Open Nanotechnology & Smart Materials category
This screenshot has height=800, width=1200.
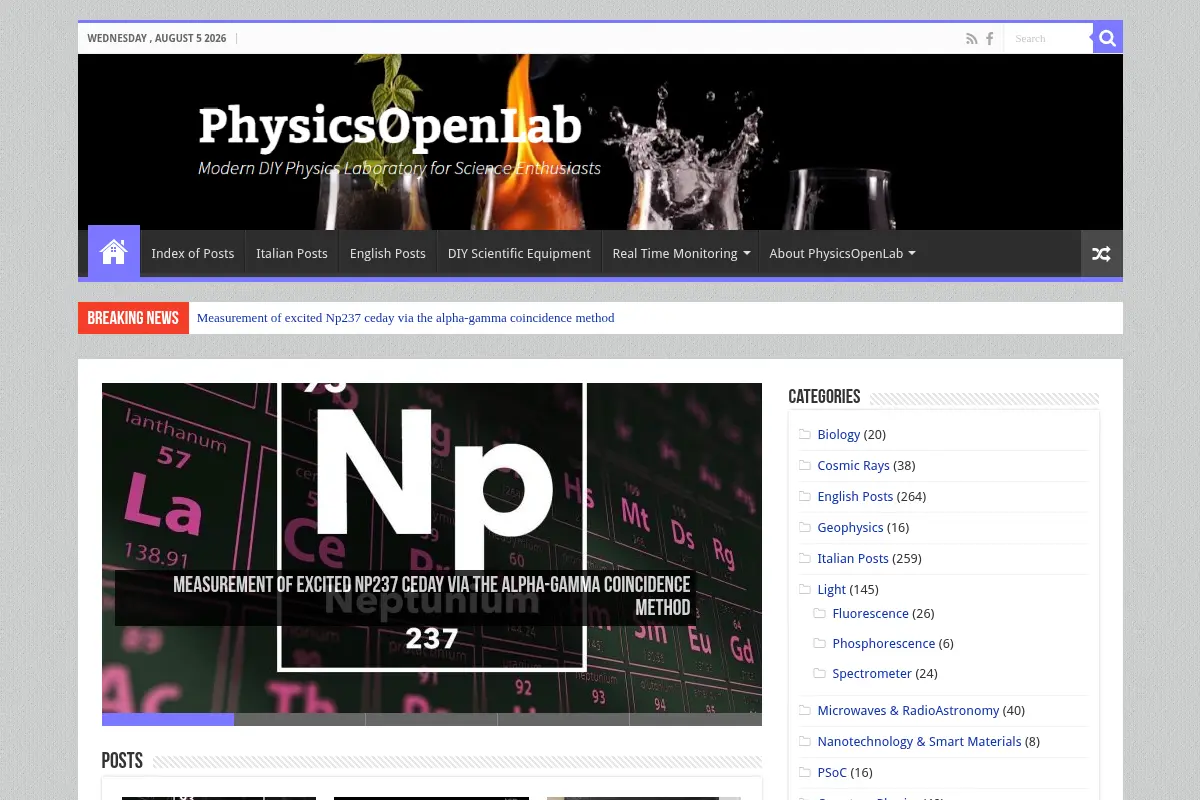(x=919, y=741)
